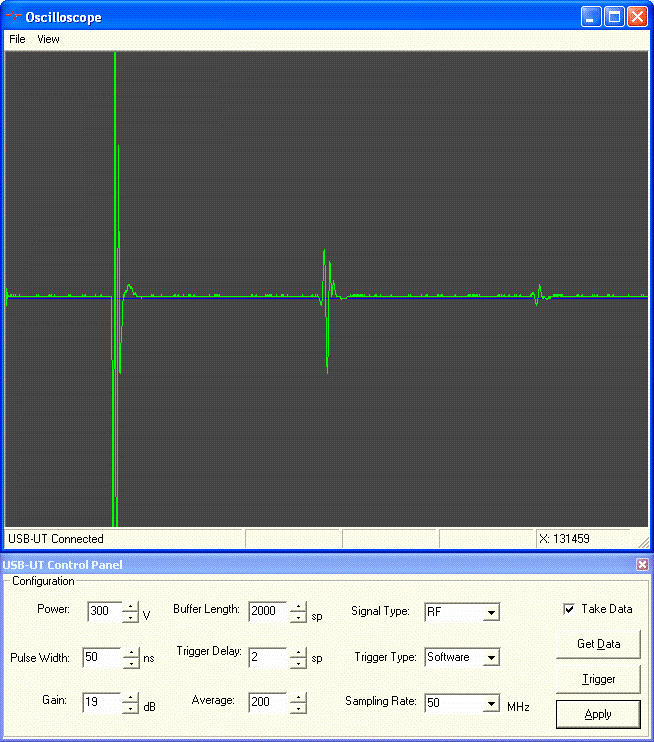Click the Apply button
This screenshot has width=654, height=742.
pyautogui.click(x=598, y=714)
